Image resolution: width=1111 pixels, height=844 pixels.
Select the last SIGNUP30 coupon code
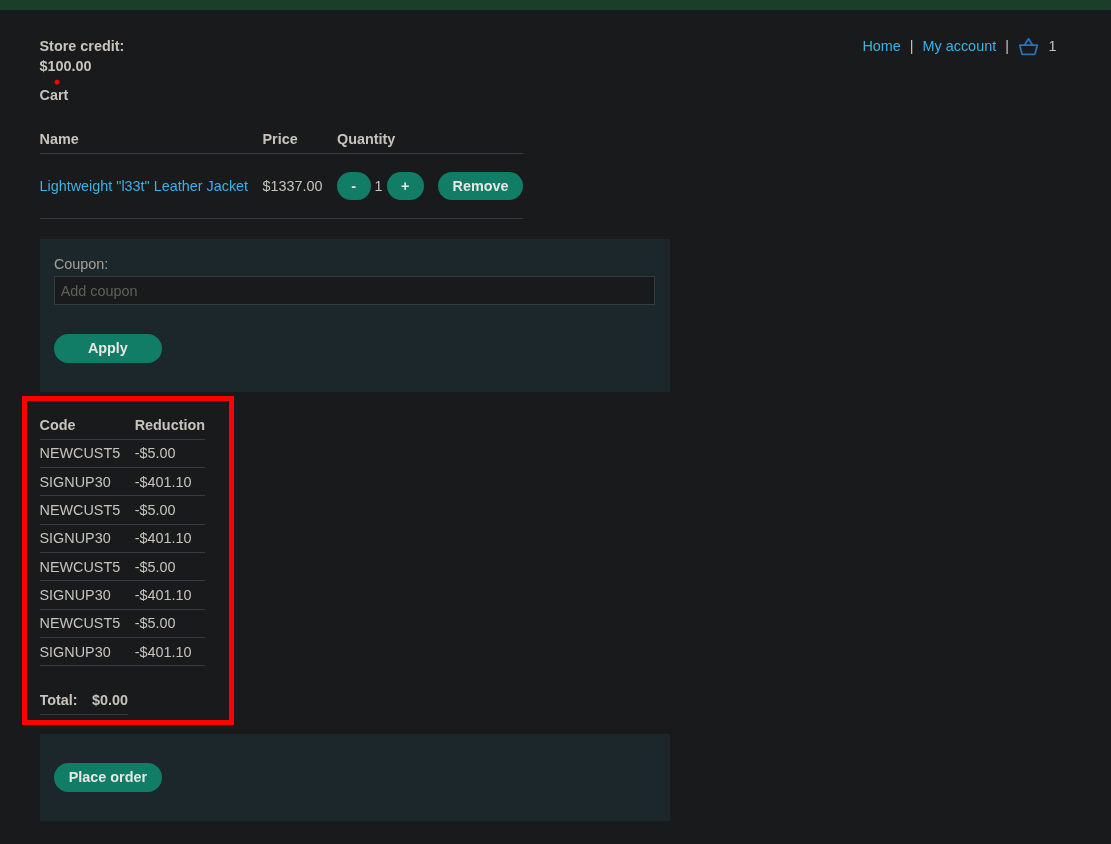75,652
